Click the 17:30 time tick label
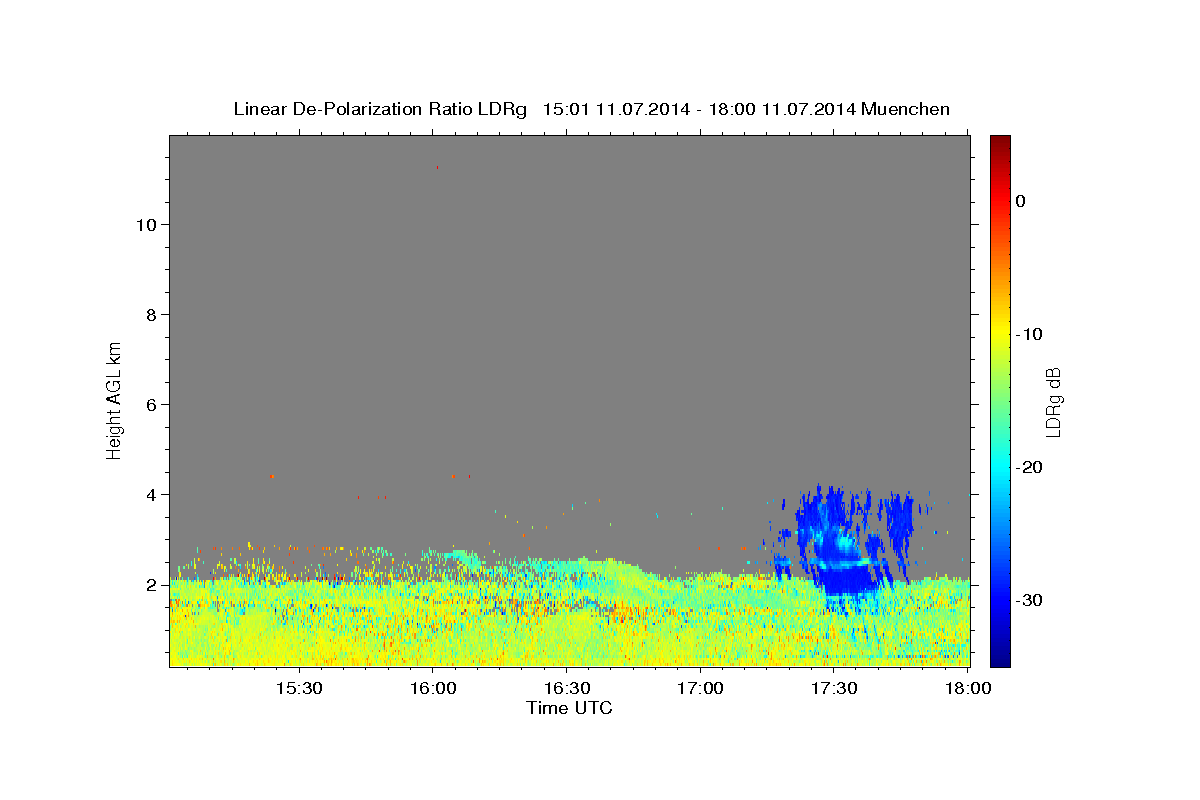The height and width of the screenshot is (800, 1200). (x=835, y=689)
